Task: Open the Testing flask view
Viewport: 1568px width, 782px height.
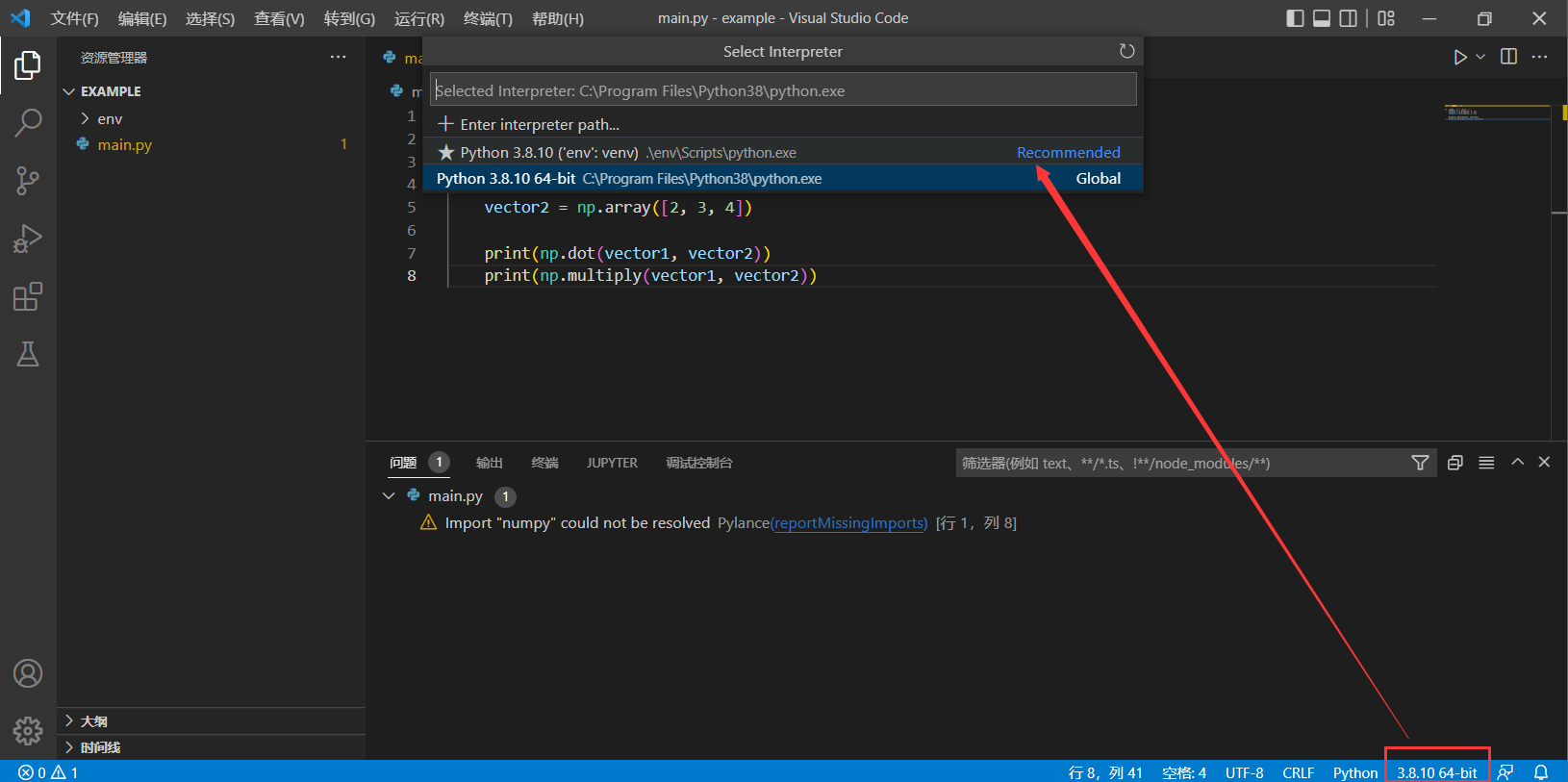Action: tap(28, 354)
